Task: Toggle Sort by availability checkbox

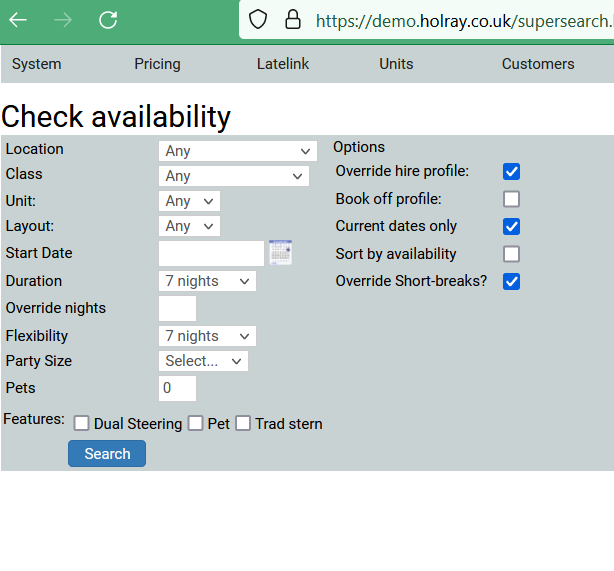Action: click(511, 254)
